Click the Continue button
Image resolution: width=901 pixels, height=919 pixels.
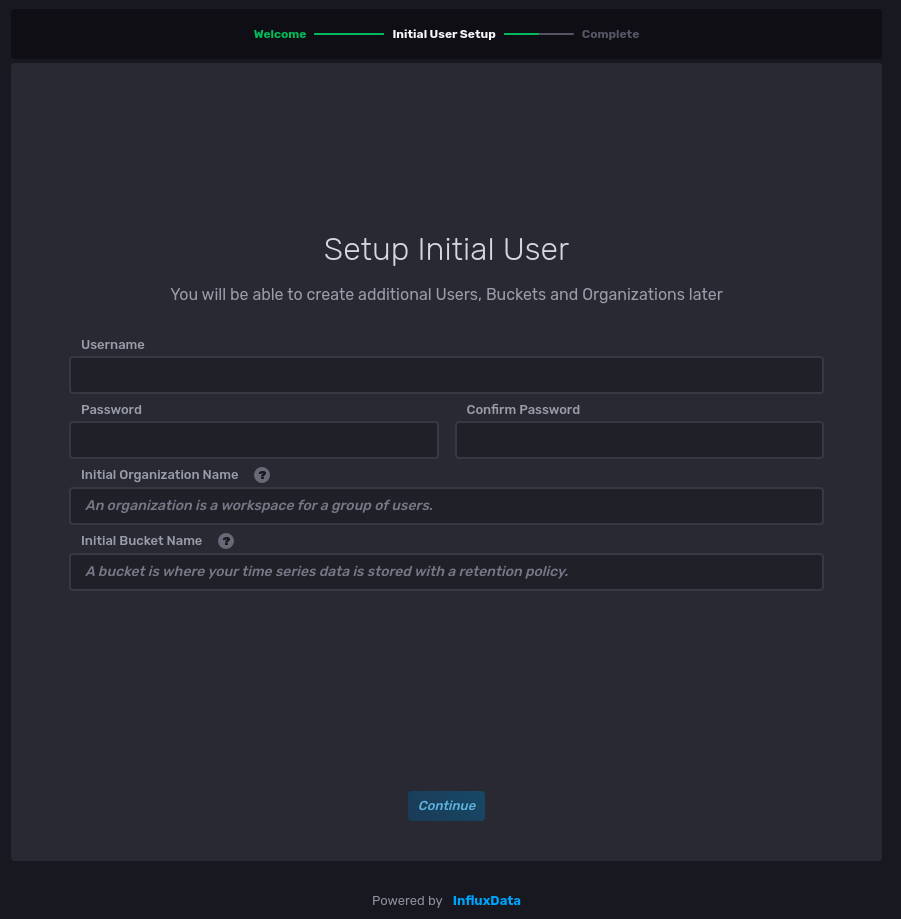446,806
